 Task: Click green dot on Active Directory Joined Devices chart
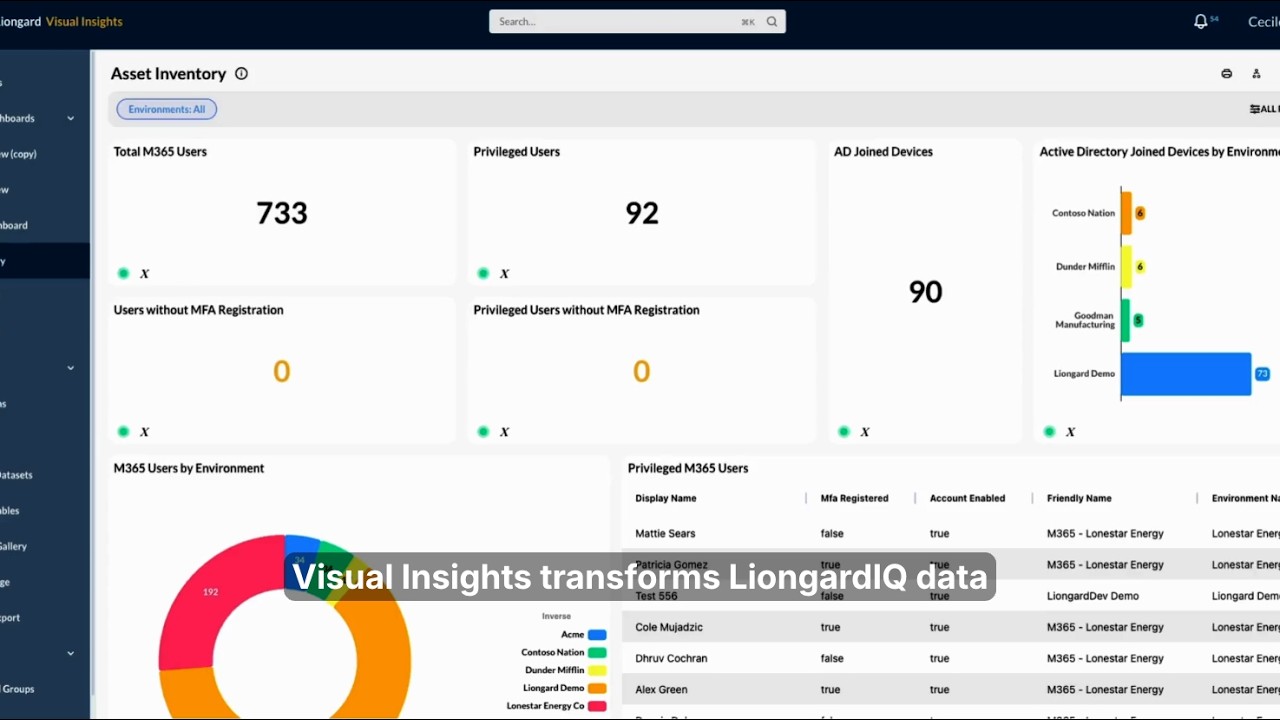[1050, 432]
